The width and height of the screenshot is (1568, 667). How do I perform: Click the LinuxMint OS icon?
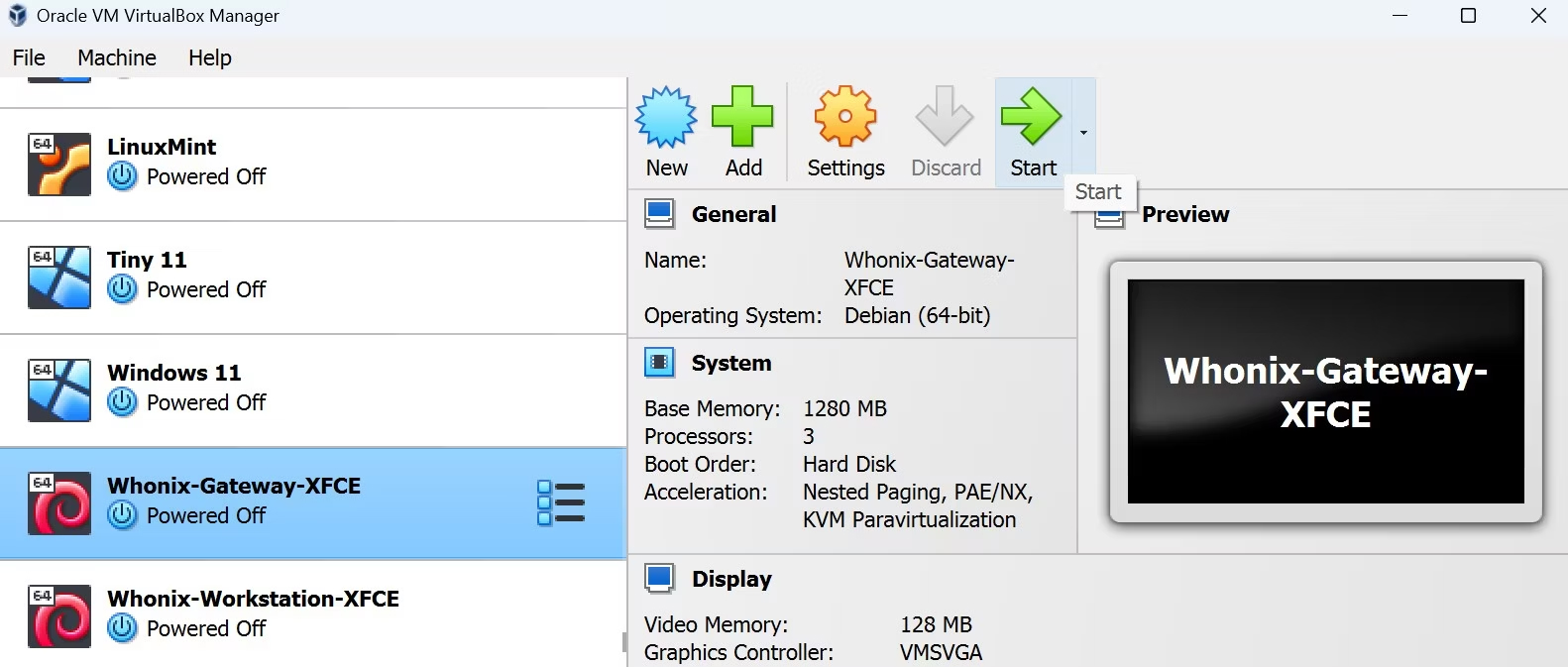59,165
